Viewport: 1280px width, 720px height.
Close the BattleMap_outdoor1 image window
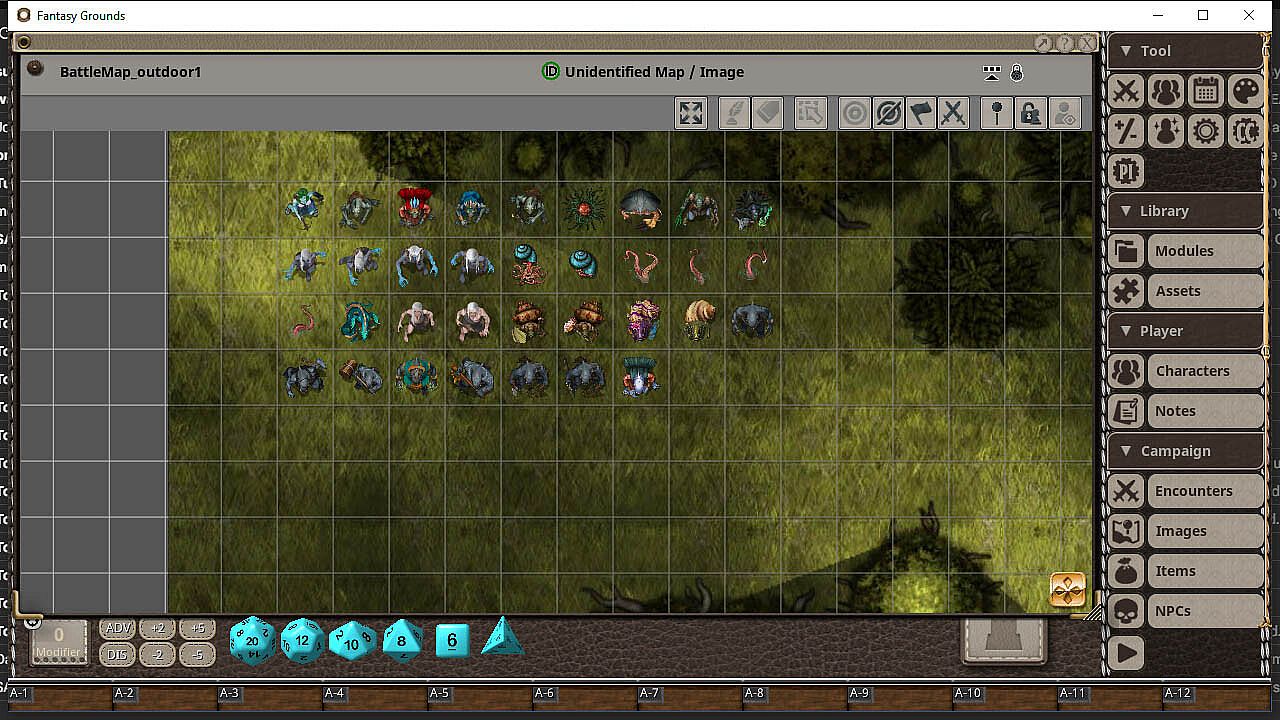click(1087, 43)
